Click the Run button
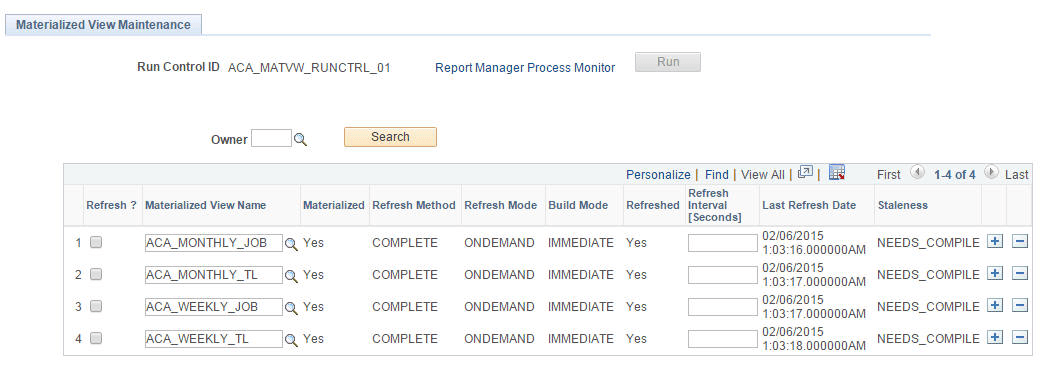This screenshot has height=369, width=1056. pyautogui.click(x=668, y=62)
